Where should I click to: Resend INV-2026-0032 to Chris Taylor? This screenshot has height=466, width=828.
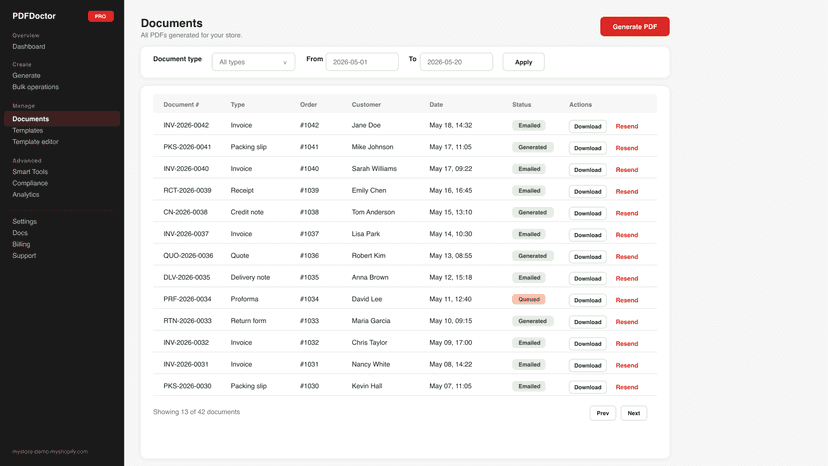[x=627, y=343]
